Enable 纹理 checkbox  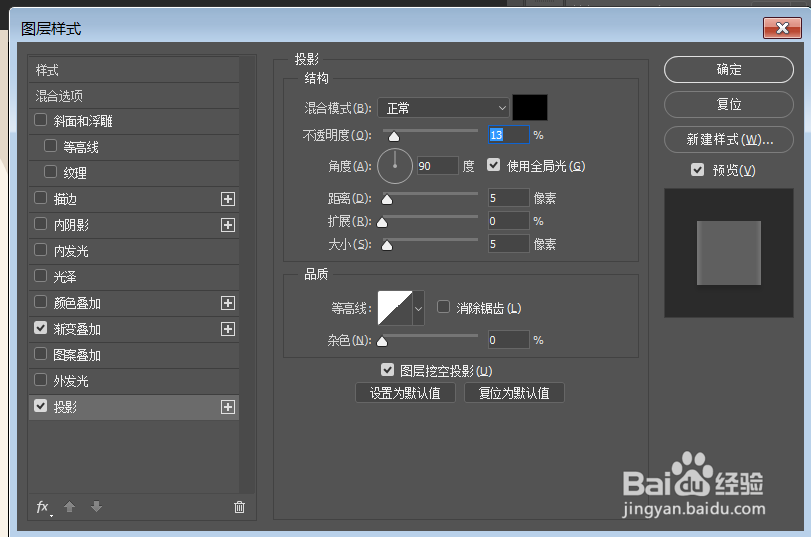click(x=50, y=172)
